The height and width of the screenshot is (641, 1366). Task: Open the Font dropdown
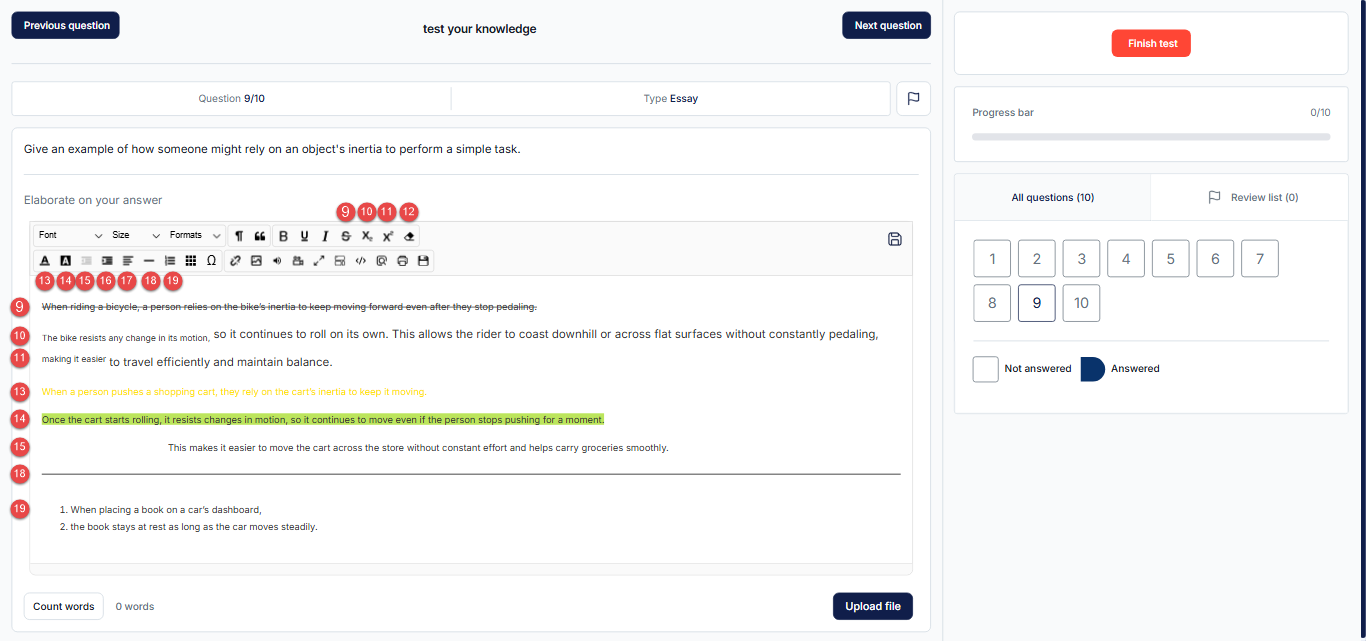click(x=70, y=235)
